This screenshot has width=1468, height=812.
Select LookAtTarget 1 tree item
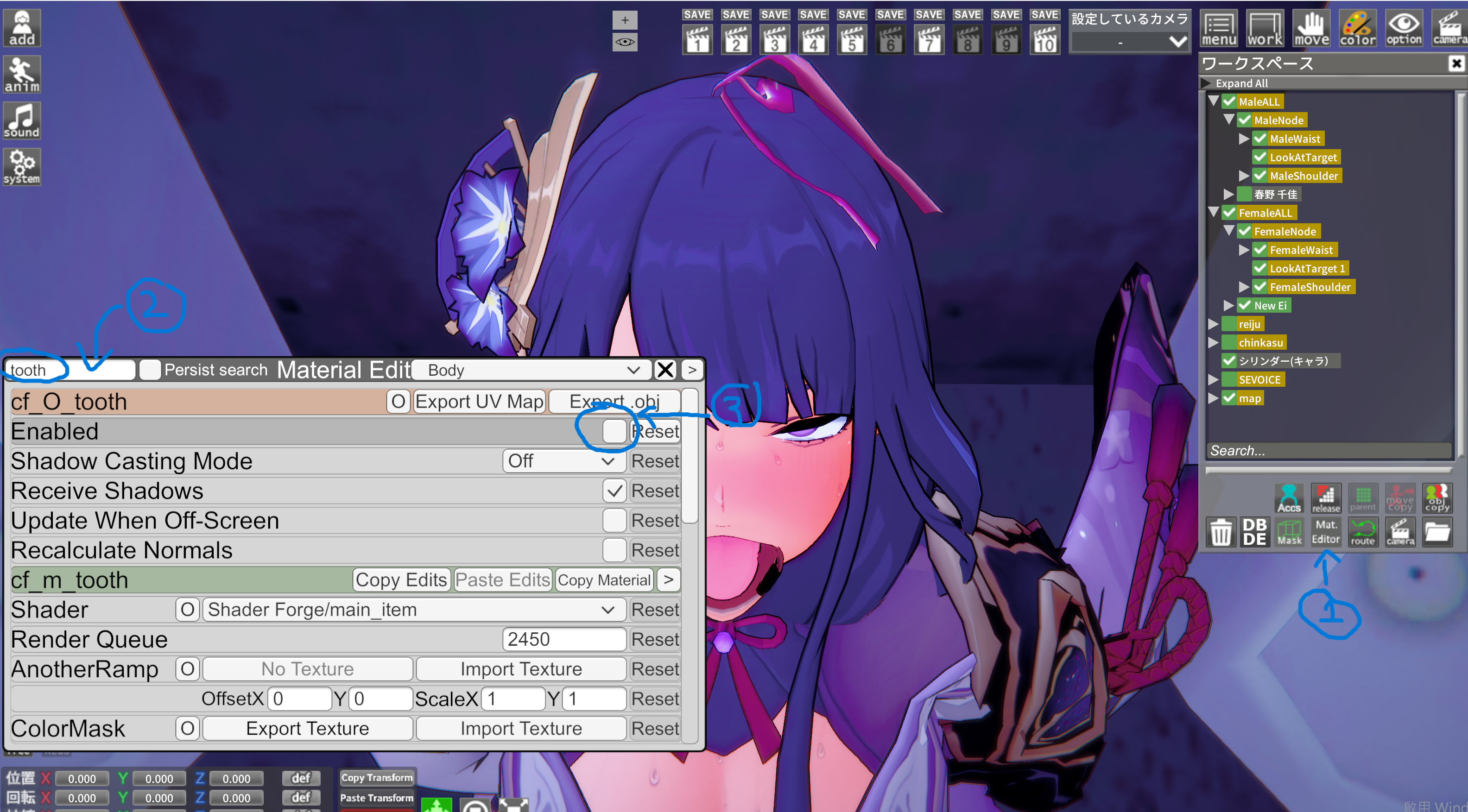coord(1307,268)
